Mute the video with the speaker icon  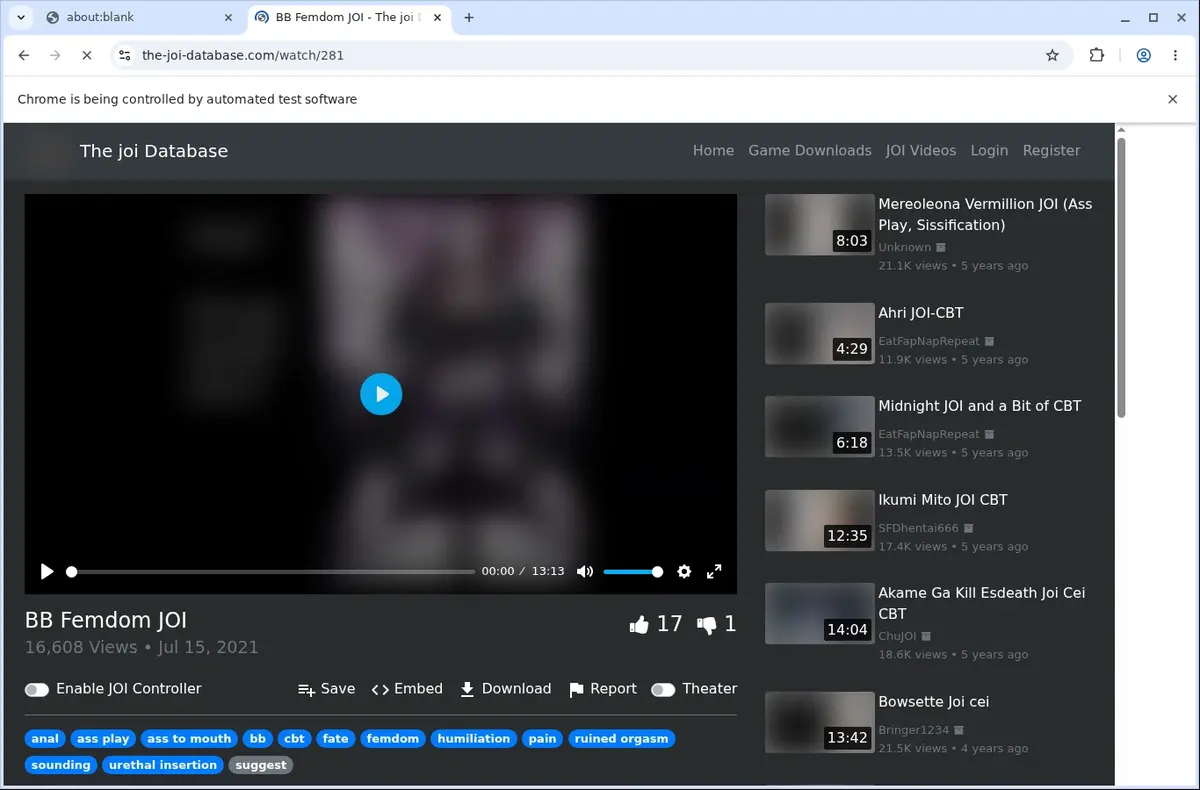pos(585,571)
